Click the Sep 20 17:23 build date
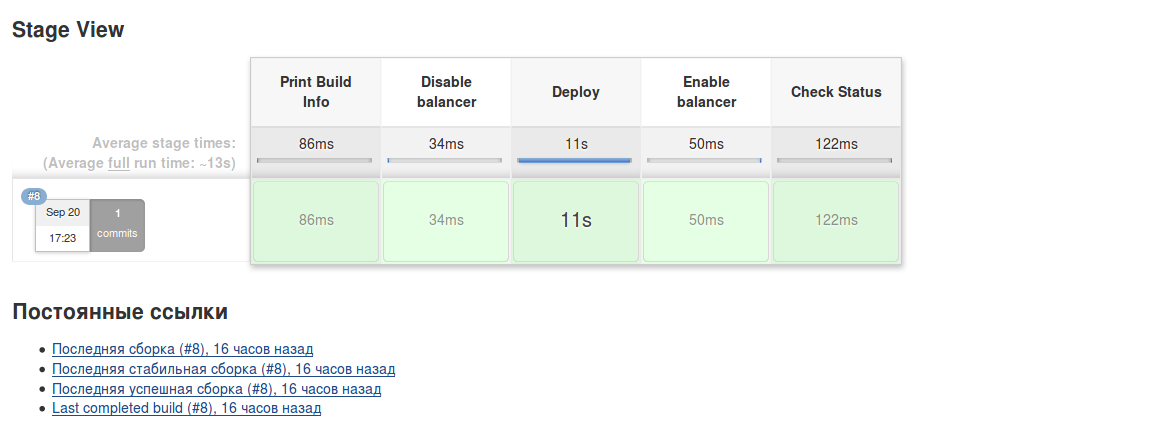 tap(62, 225)
